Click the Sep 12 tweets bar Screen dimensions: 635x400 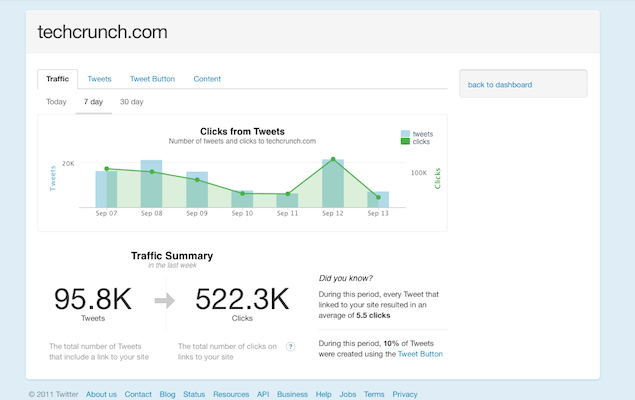pyautogui.click(x=333, y=183)
